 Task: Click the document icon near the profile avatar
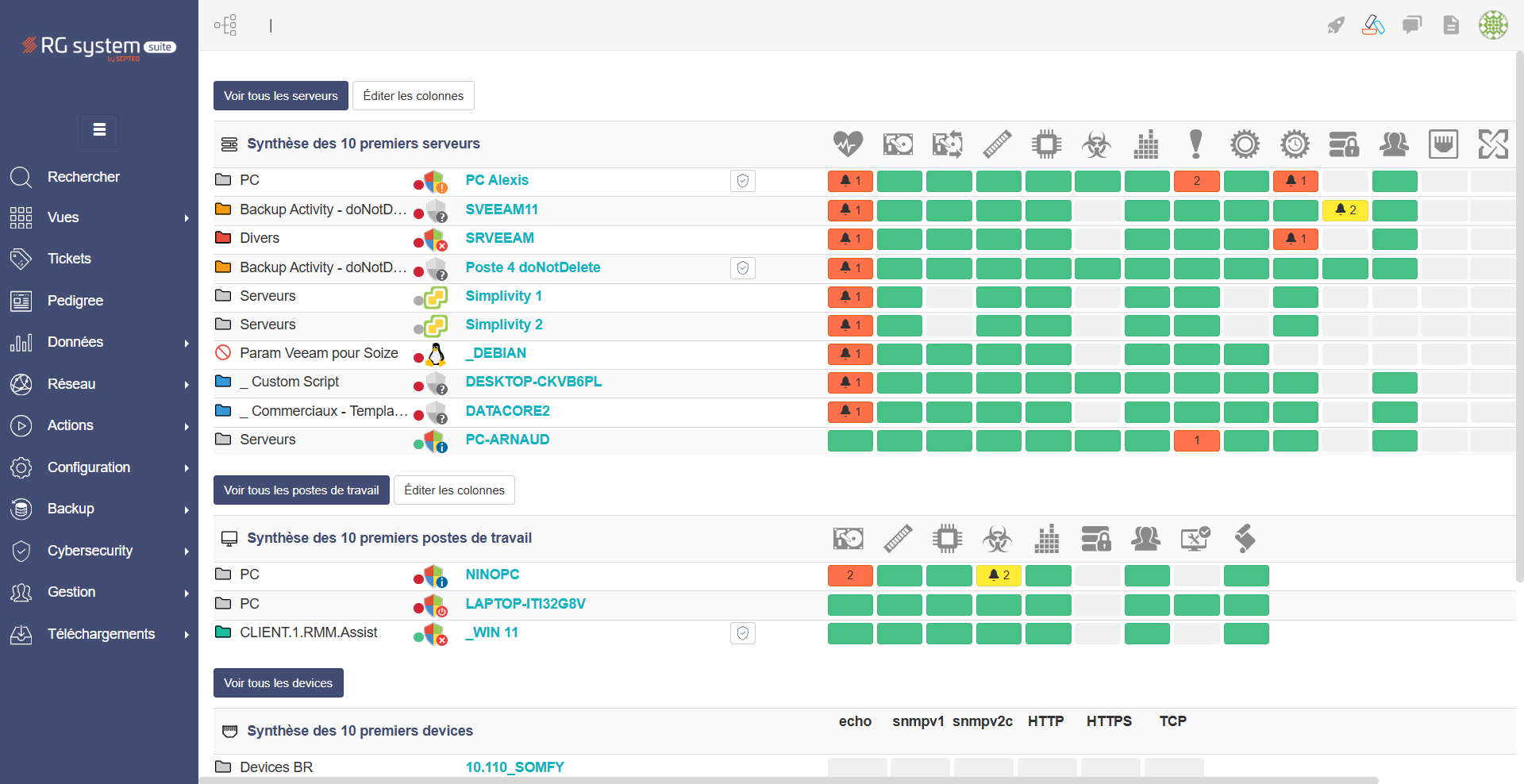[x=1451, y=25]
